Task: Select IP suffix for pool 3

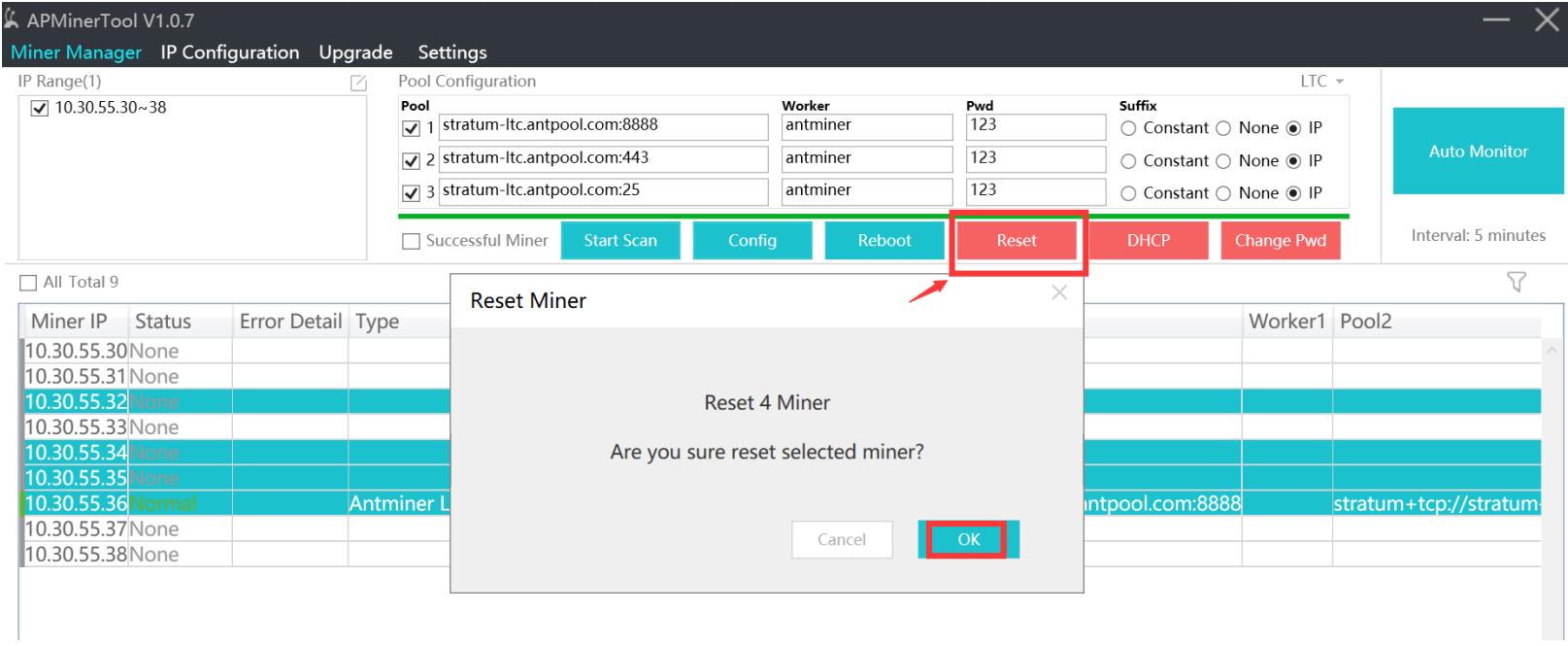Action: (1293, 193)
